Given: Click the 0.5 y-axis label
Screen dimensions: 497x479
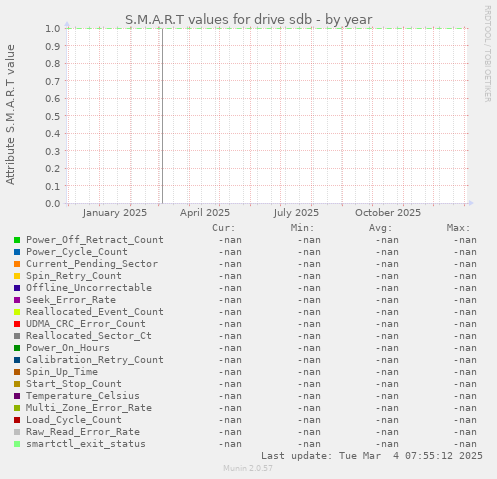Looking at the screenshot, I should (x=53, y=116).
